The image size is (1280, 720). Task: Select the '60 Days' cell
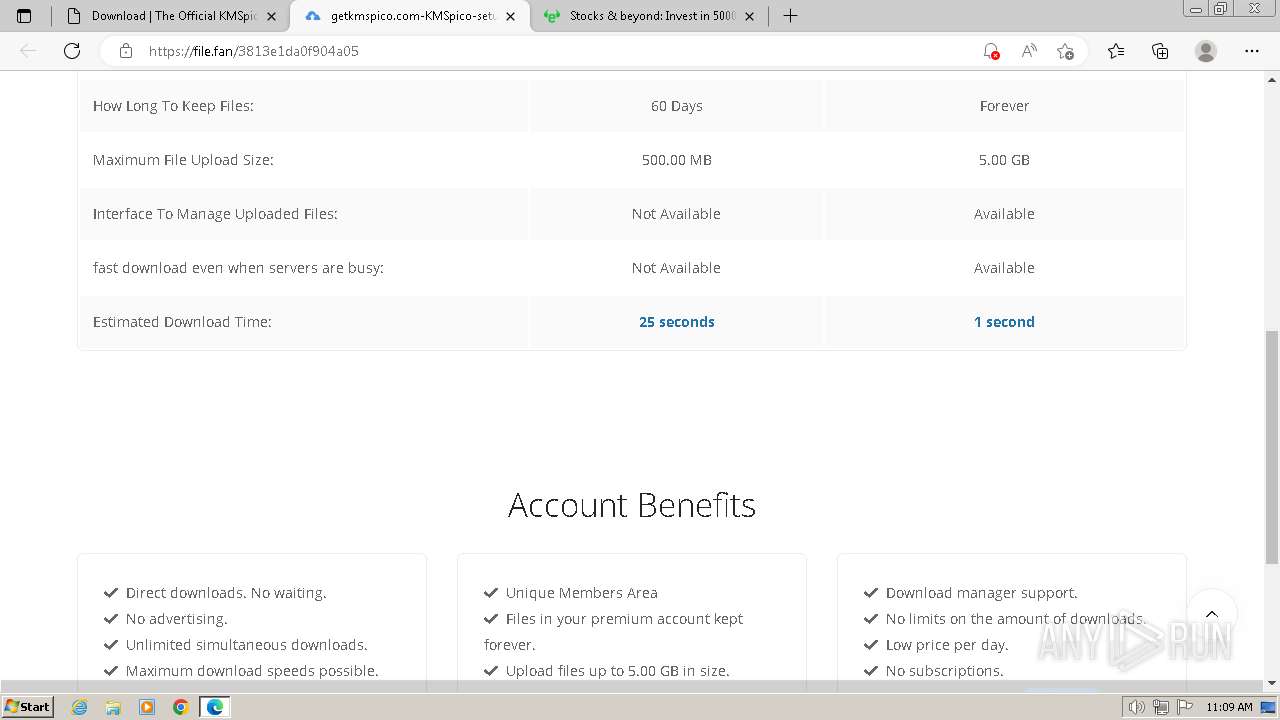pos(677,106)
